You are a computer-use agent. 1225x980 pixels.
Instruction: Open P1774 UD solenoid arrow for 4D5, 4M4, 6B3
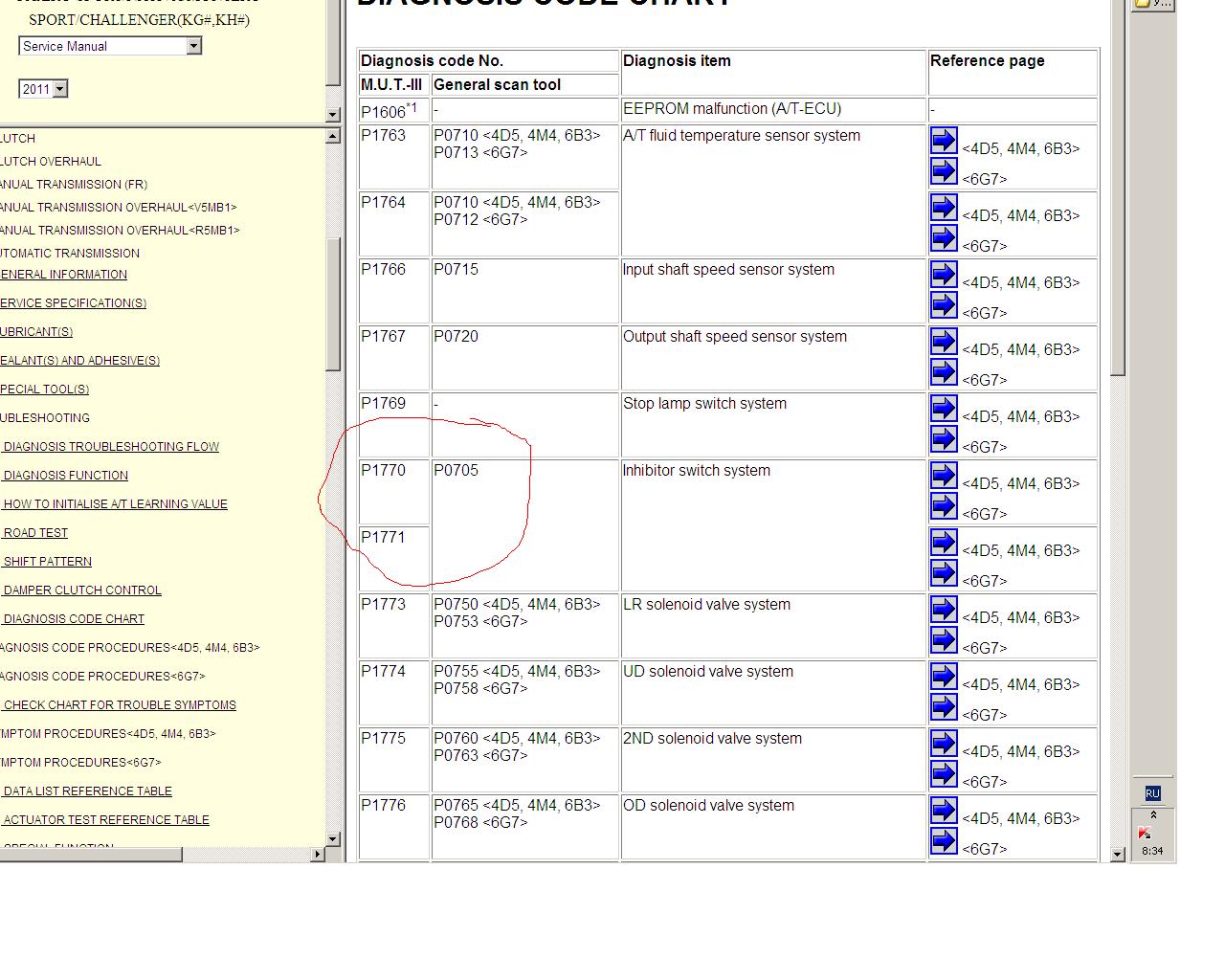point(944,677)
